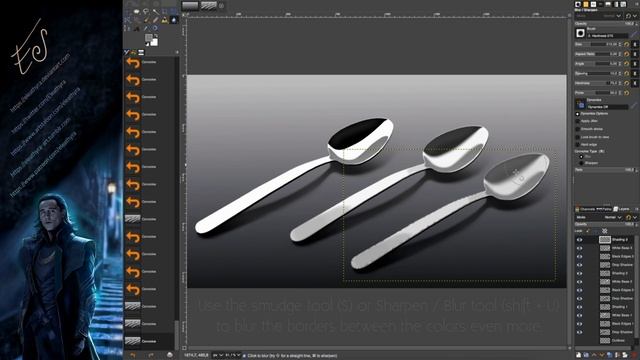Click the redo arrow below history list

point(151,356)
